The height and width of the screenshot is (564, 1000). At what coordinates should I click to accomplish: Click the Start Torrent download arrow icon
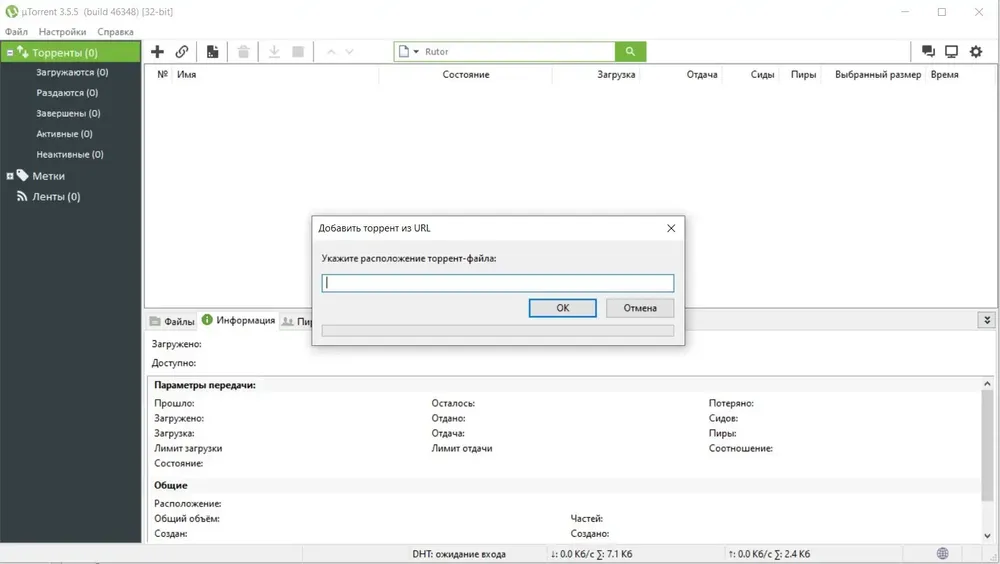coord(274,52)
